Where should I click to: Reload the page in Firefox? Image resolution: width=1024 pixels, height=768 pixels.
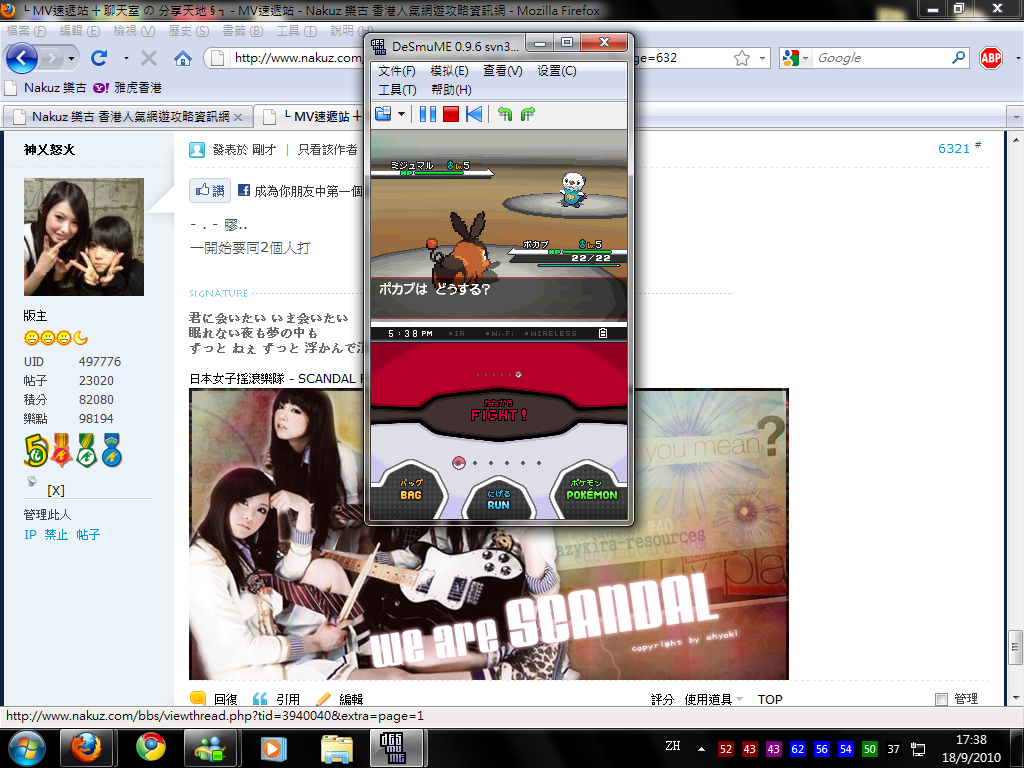[99, 58]
